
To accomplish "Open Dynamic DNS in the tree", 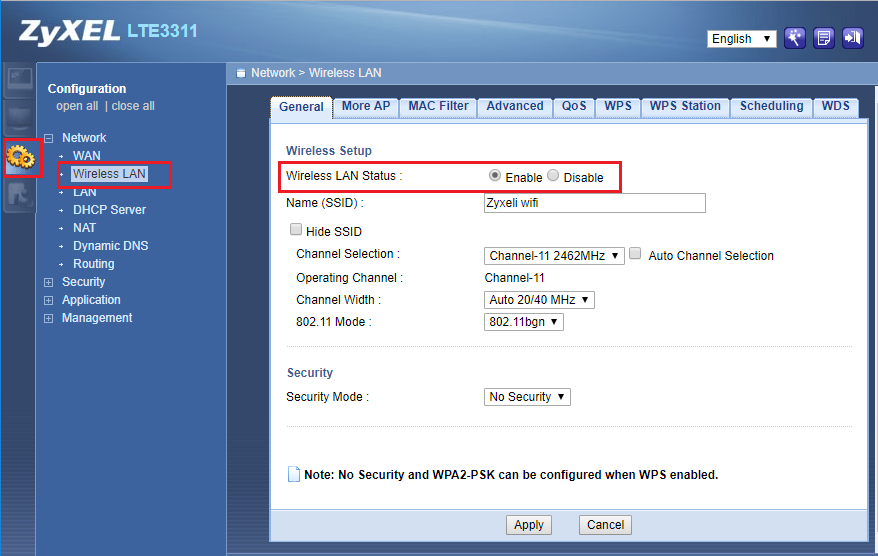I will click(x=110, y=246).
